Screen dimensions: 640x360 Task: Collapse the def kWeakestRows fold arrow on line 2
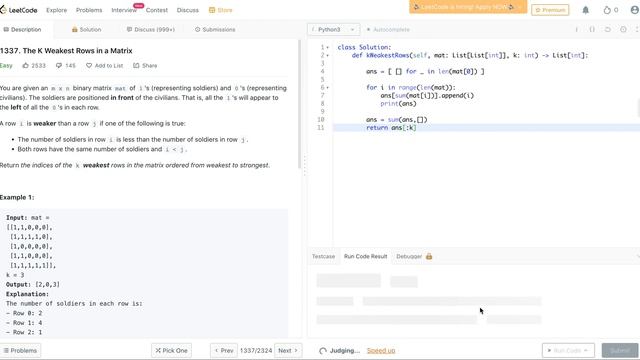(x=327, y=56)
